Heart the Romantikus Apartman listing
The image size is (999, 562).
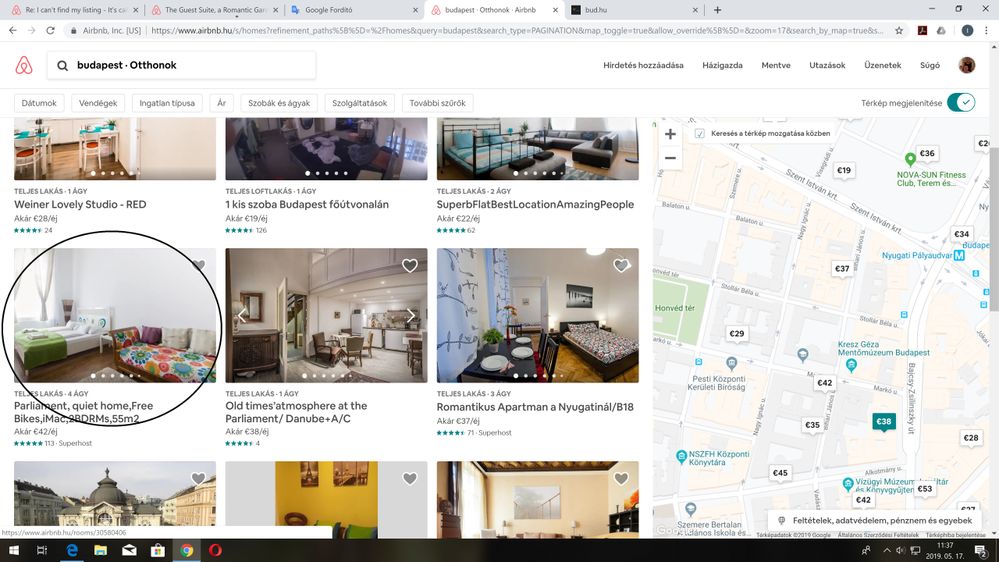(621, 266)
